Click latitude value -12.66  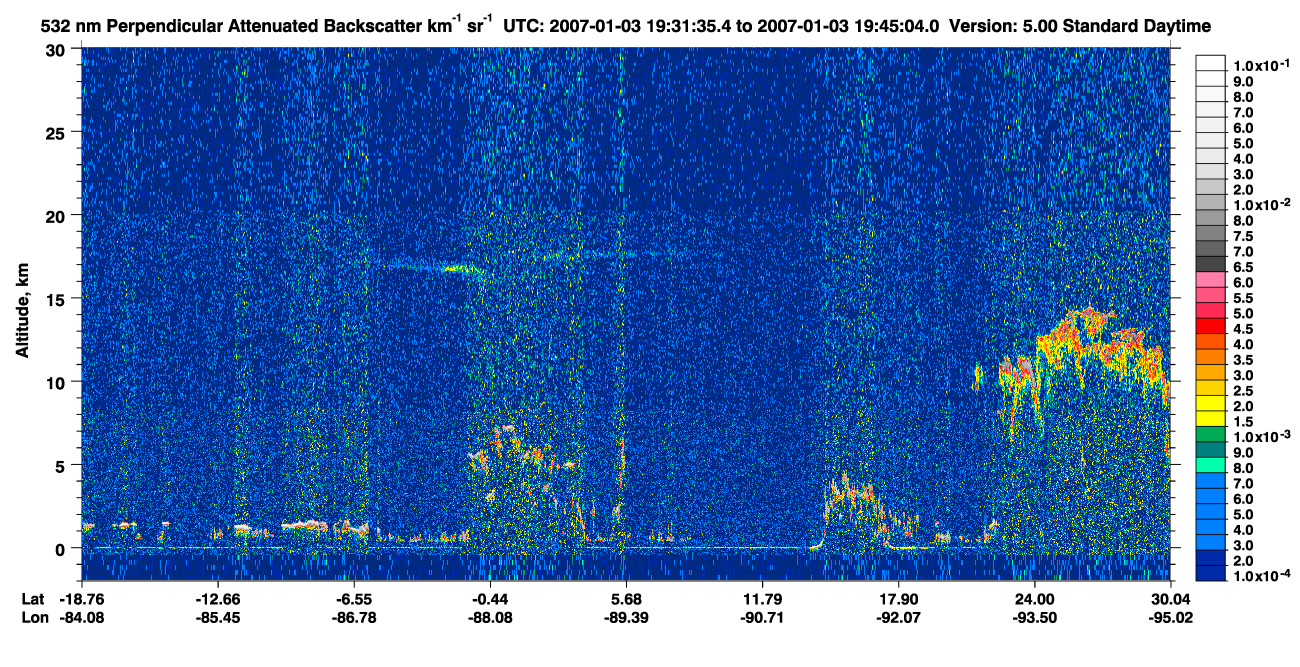pos(218,598)
